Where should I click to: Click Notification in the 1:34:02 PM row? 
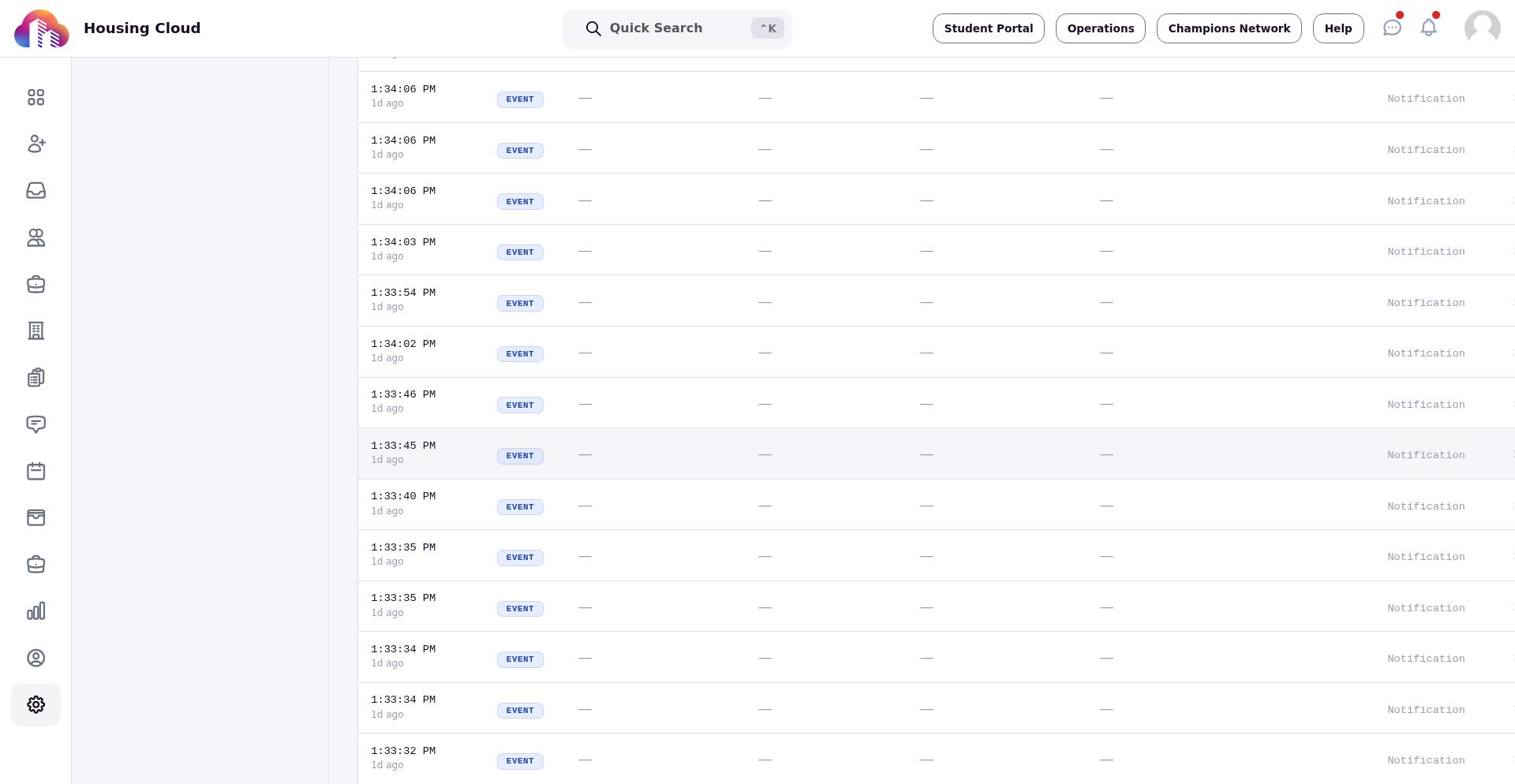pos(1426,353)
